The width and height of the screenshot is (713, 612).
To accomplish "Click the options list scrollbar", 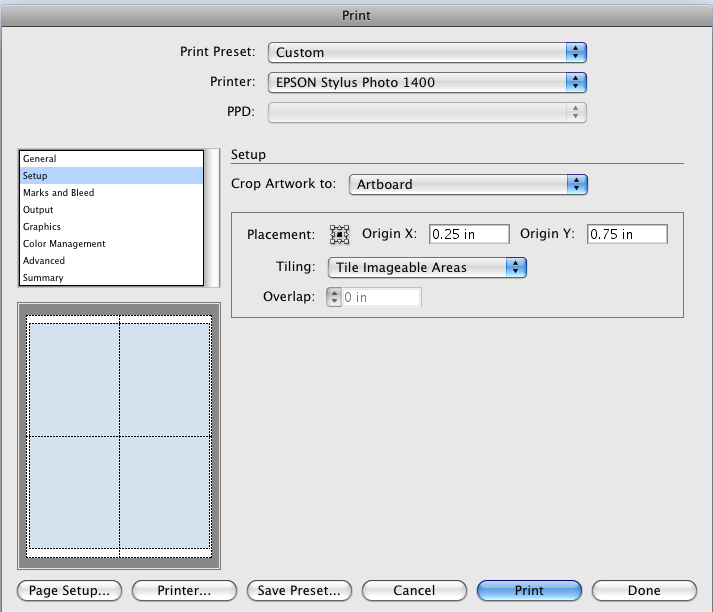I will (212, 218).
